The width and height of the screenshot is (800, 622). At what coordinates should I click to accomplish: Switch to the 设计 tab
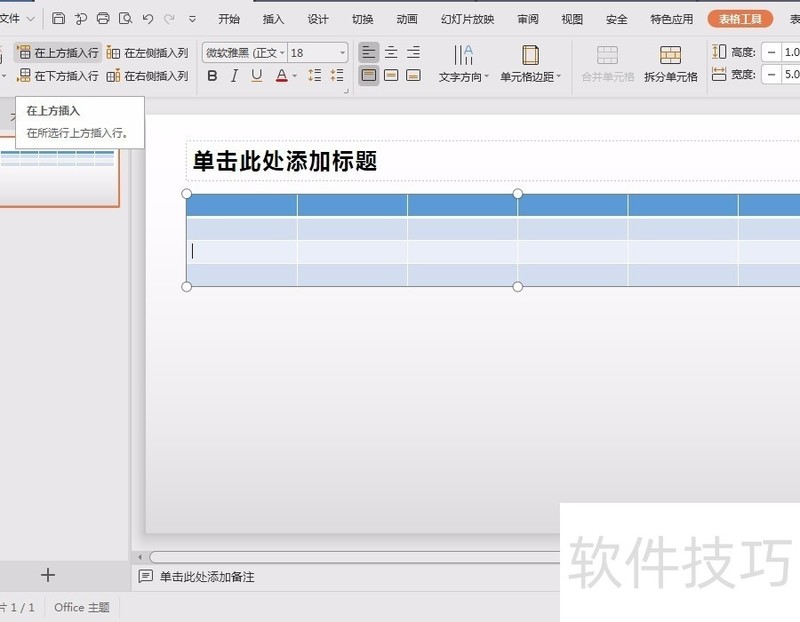[x=317, y=19]
